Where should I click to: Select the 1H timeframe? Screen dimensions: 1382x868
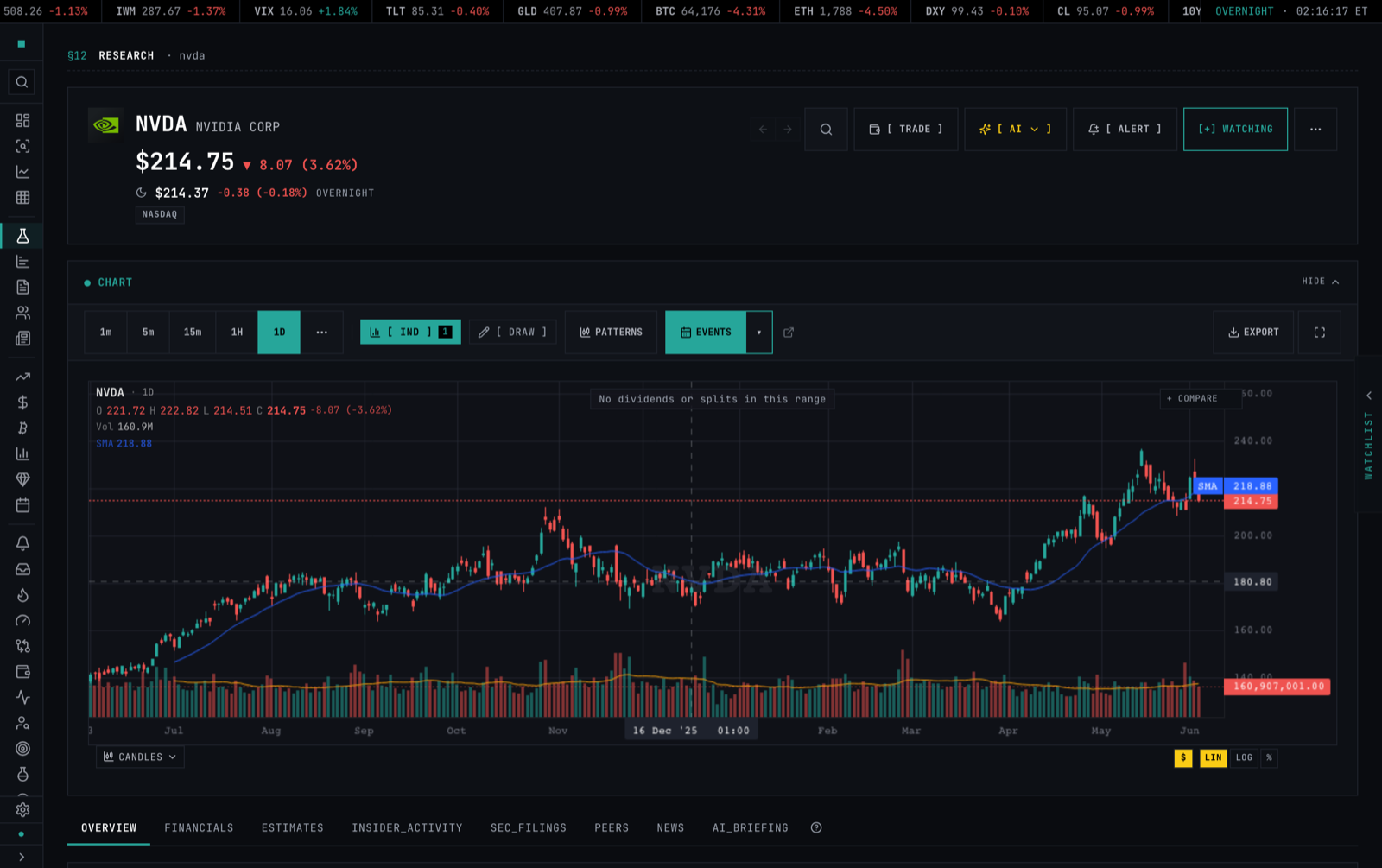coord(237,333)
